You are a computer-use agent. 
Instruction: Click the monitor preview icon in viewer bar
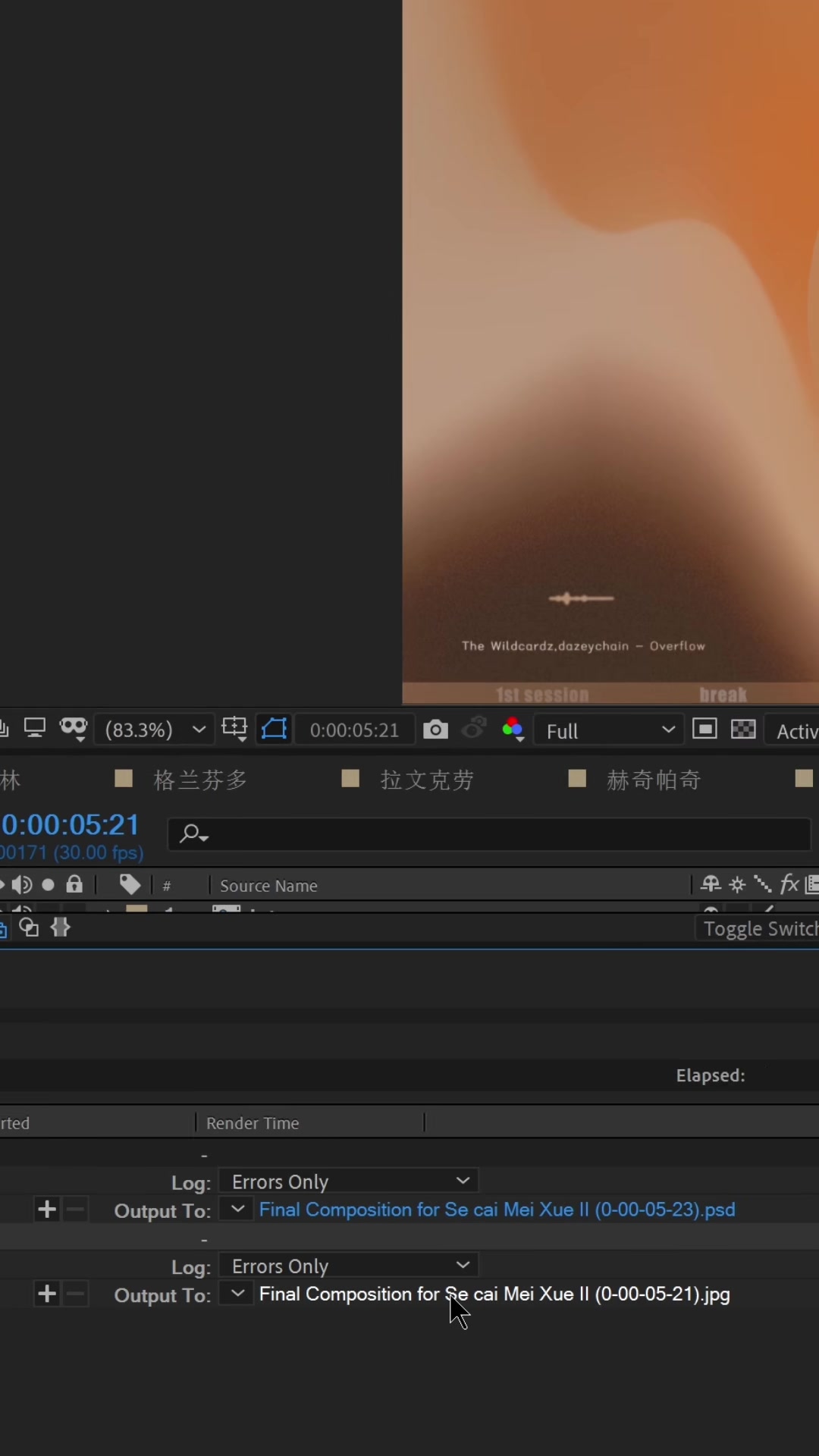[35, 729]
